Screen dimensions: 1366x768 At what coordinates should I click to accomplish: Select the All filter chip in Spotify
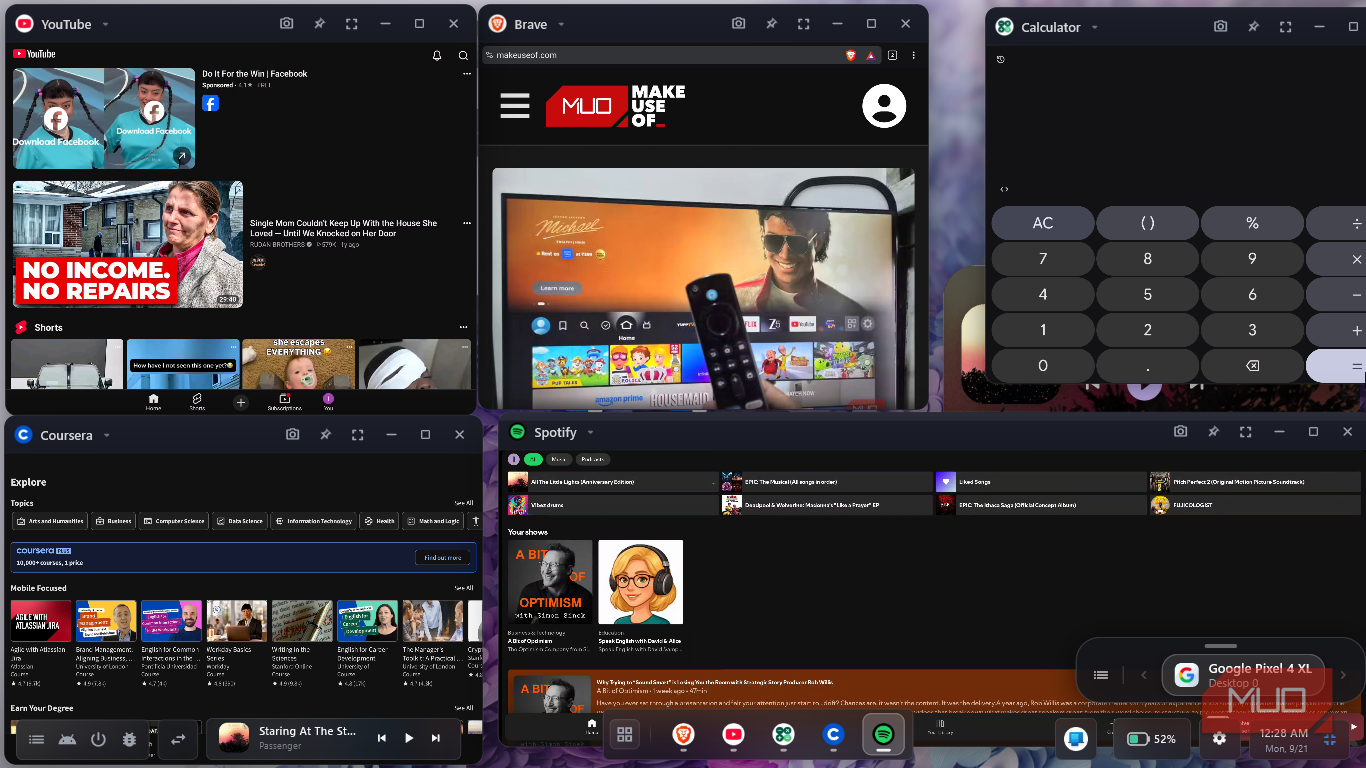(533, 459)
